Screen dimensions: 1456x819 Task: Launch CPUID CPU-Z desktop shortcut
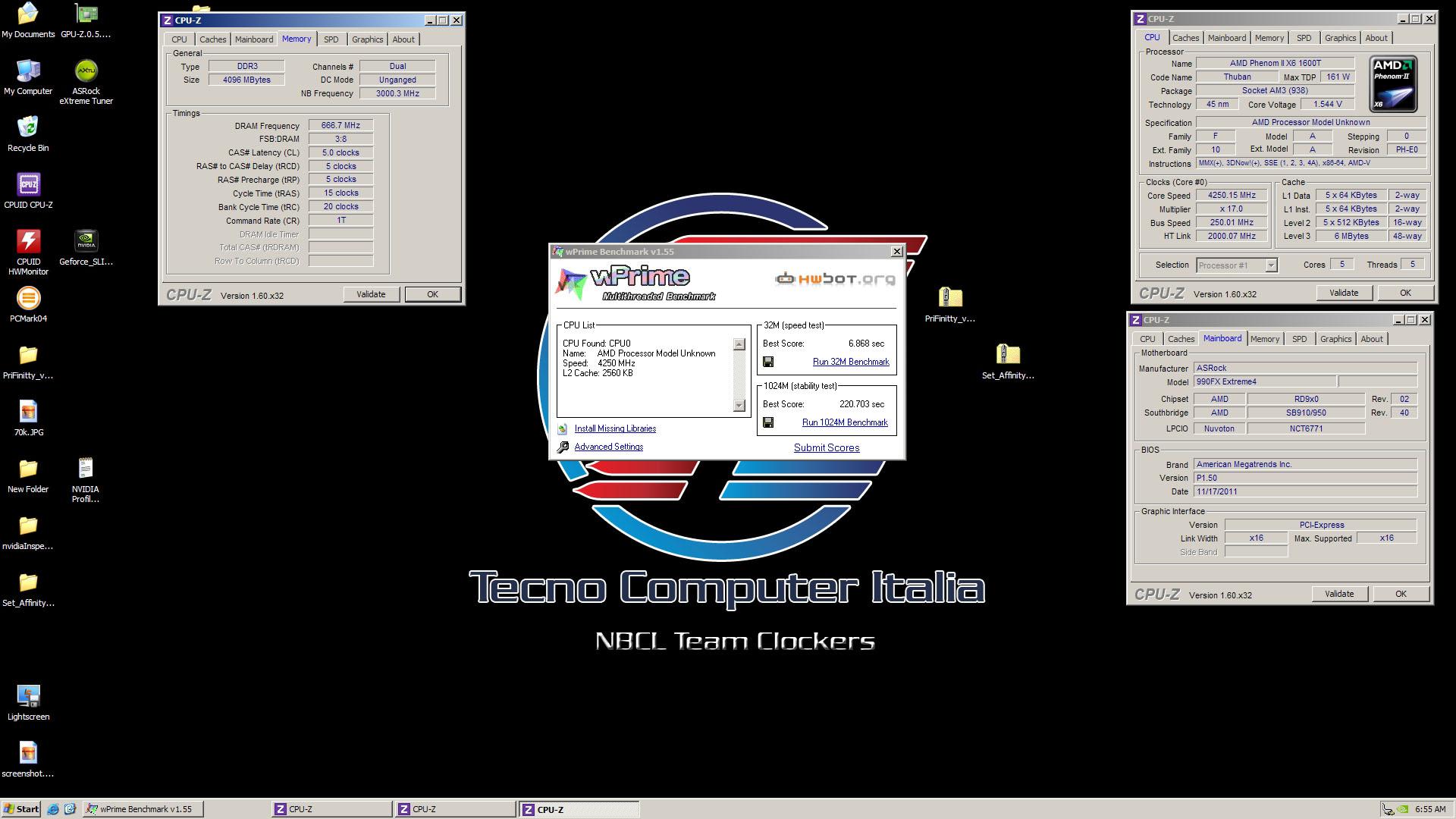tap(28, 191)
